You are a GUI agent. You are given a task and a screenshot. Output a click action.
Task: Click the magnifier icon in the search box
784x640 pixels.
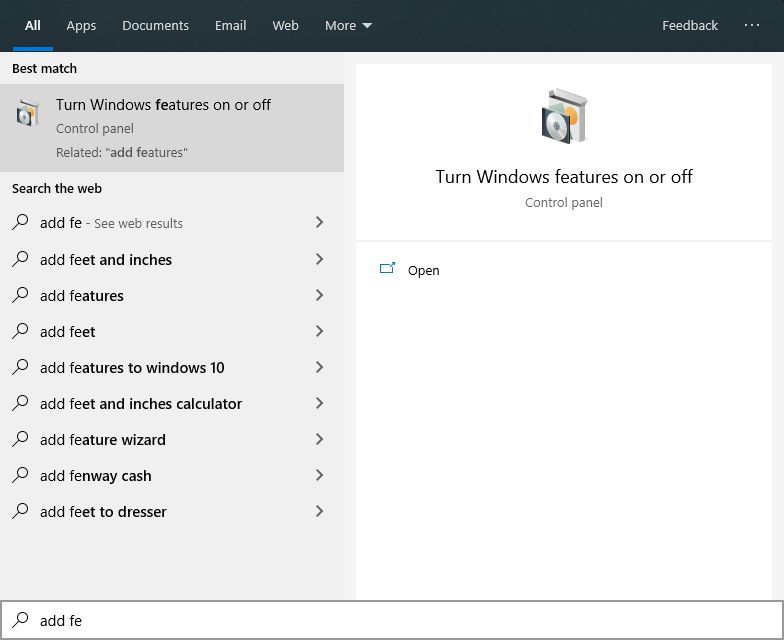tap(20, 620)
